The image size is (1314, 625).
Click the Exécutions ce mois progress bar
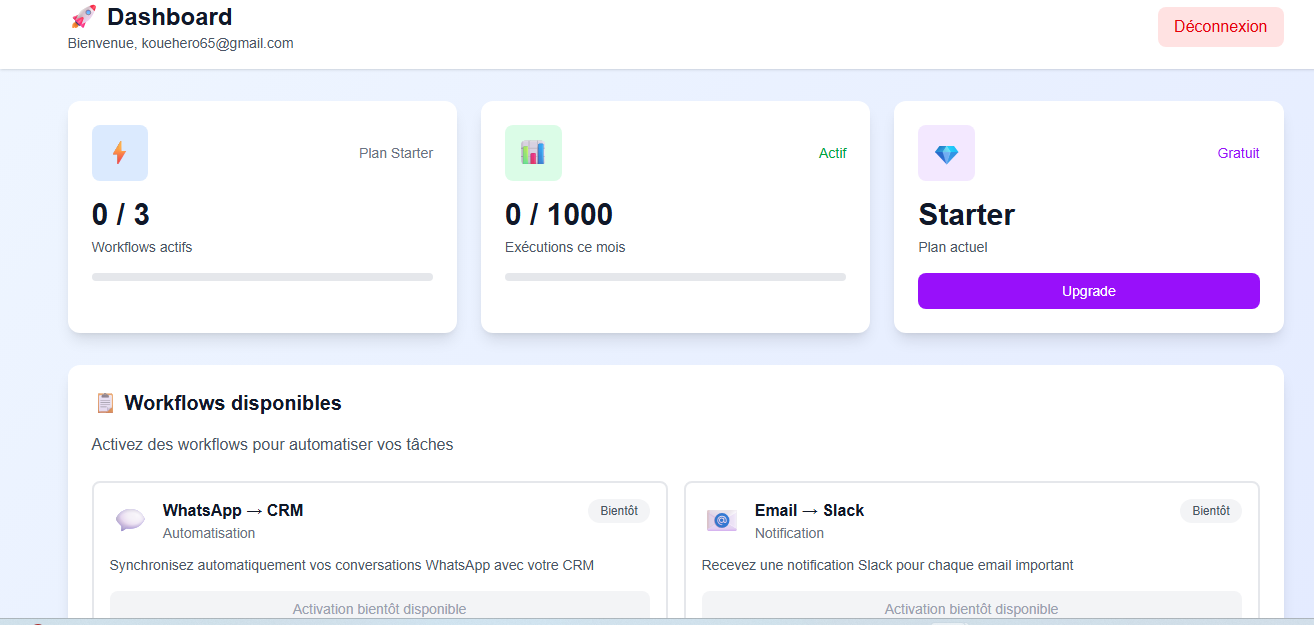(x=675, y=277)
